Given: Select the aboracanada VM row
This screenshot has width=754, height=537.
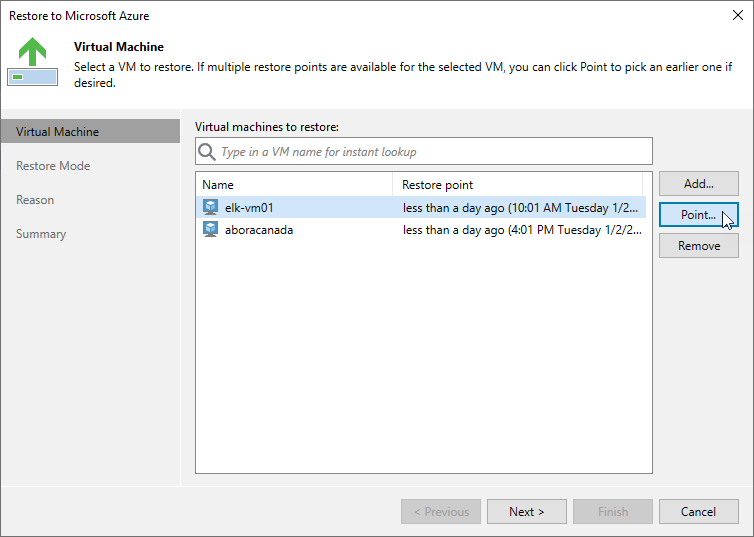Looking at the screenshot, I should 259,229.
